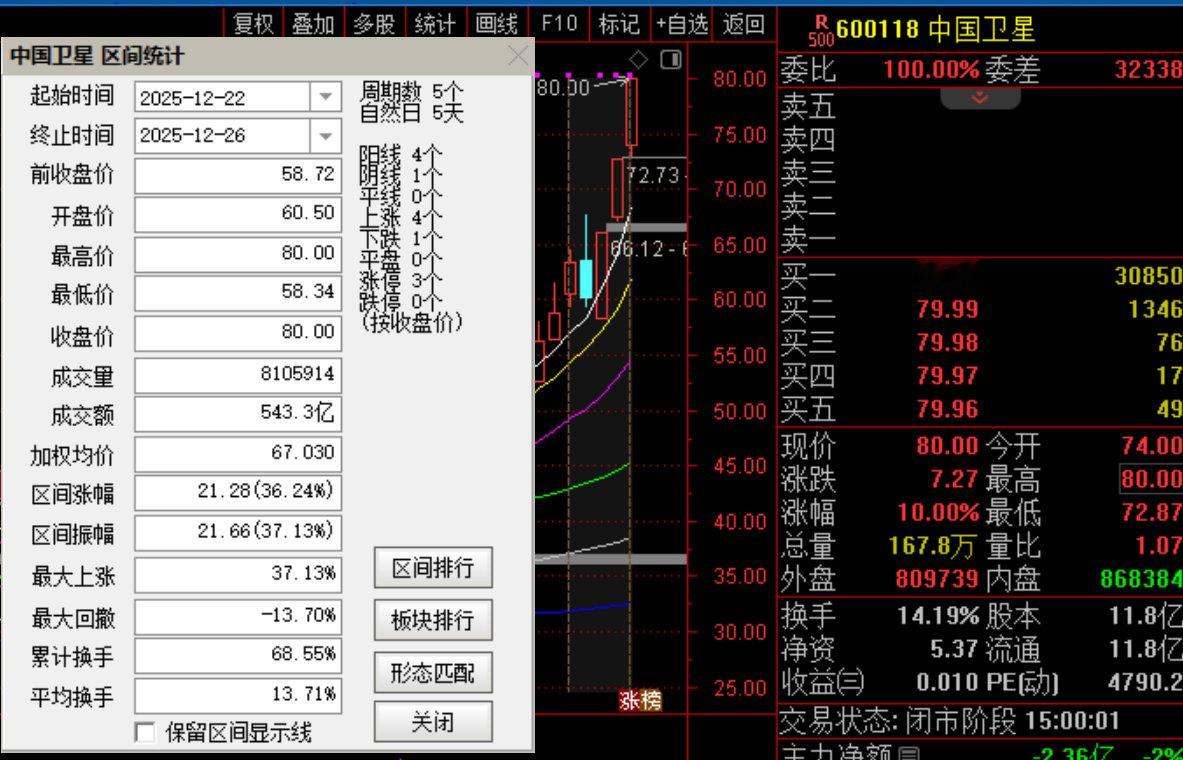The height and width of the screenshot is (760, 1183).
Task: Click the 委比 value 100.00%
Action: coord(931,70)
